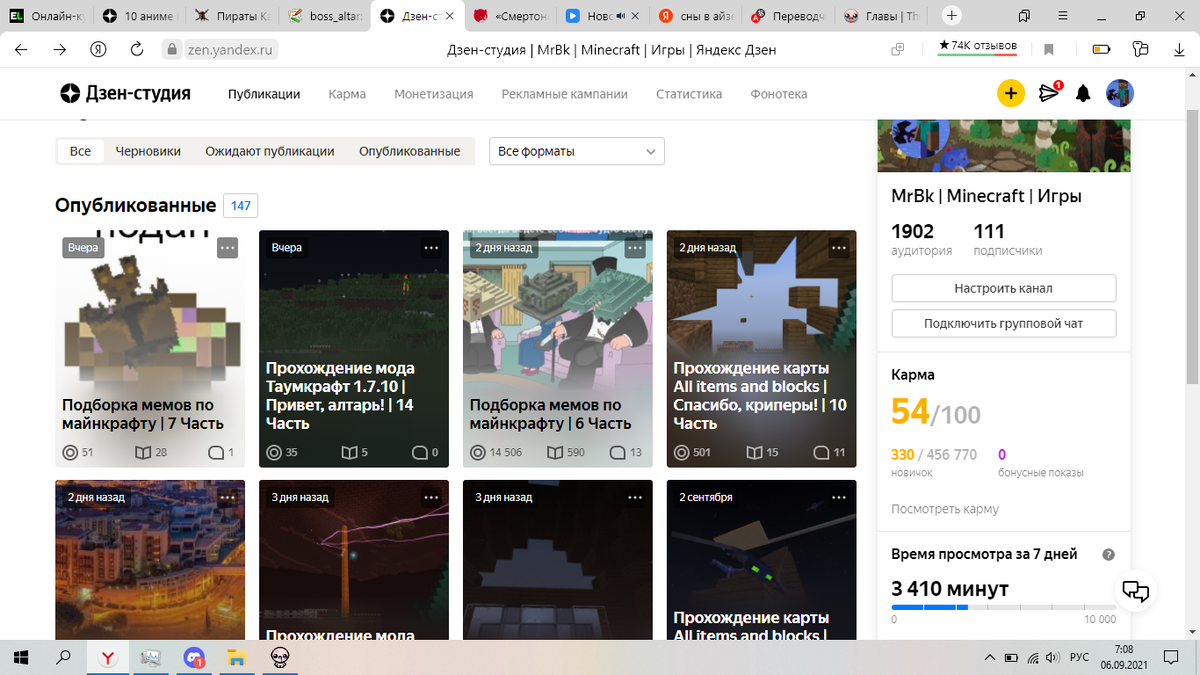Select the Опубликованные filter tab
Viewport: 1200px width, 675px height.
410,151
